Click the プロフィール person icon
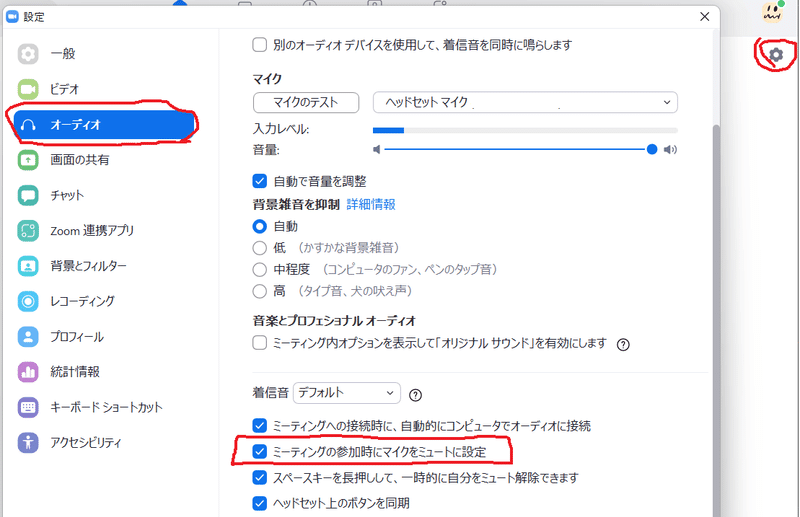 click(28, 336)
